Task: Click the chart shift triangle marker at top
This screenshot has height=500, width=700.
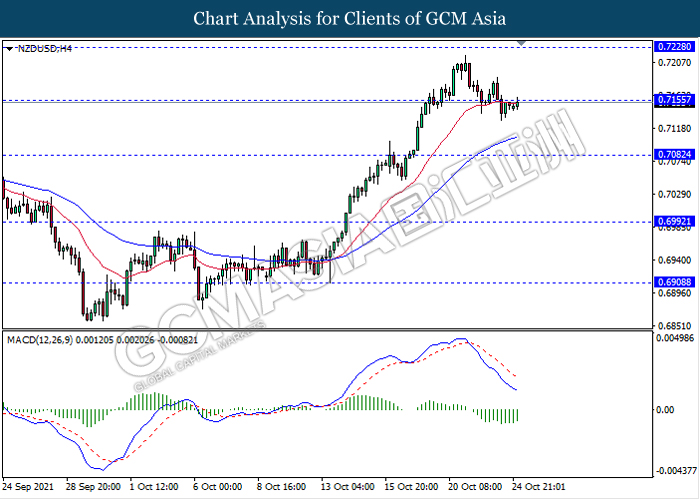Action: (521, 43)
